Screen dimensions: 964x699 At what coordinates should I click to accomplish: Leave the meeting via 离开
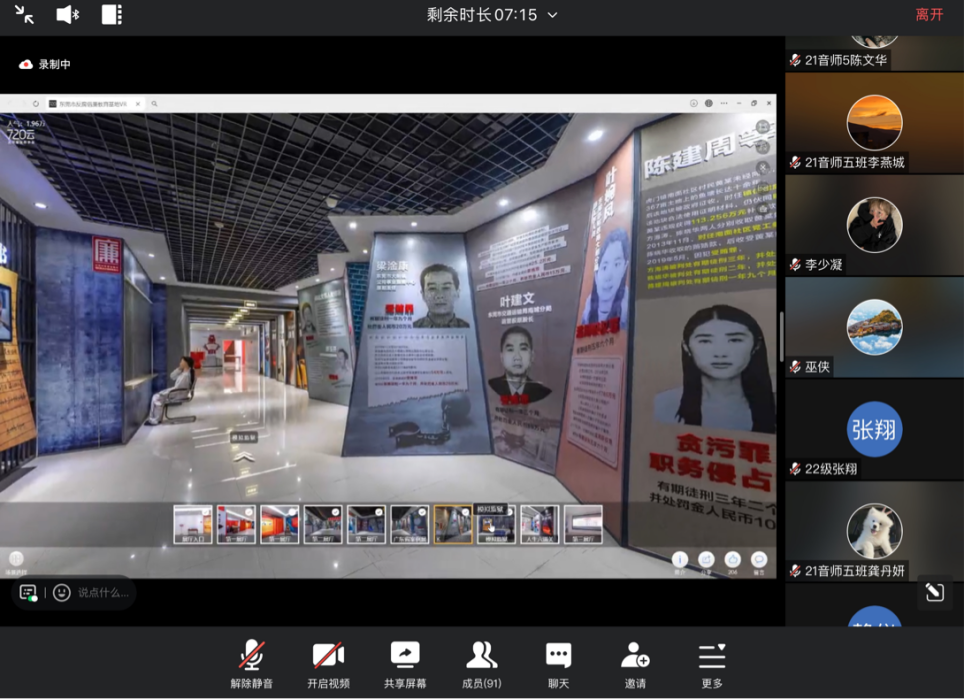(x=929, y=15)
